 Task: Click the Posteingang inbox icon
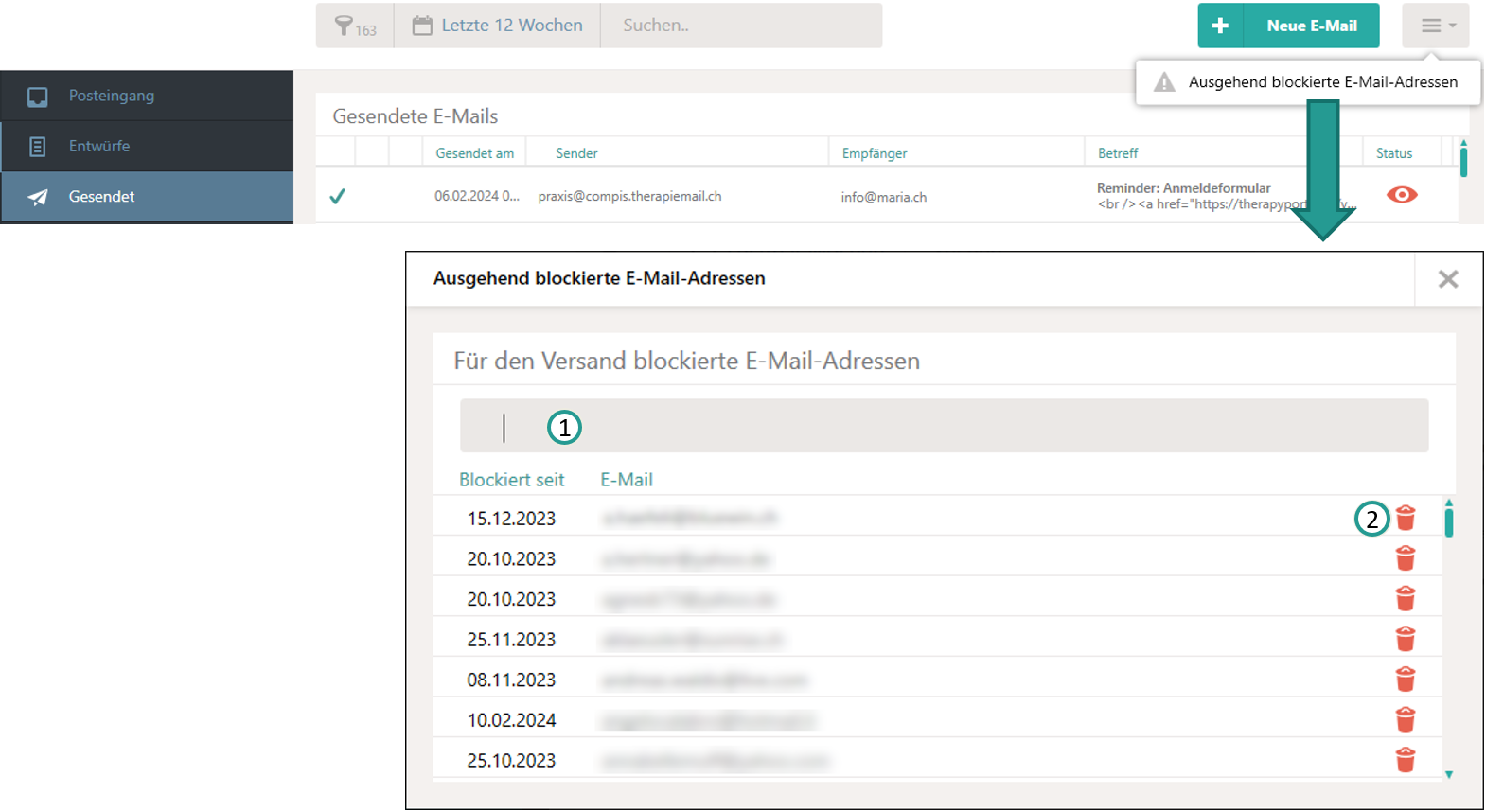coord(38,97)
